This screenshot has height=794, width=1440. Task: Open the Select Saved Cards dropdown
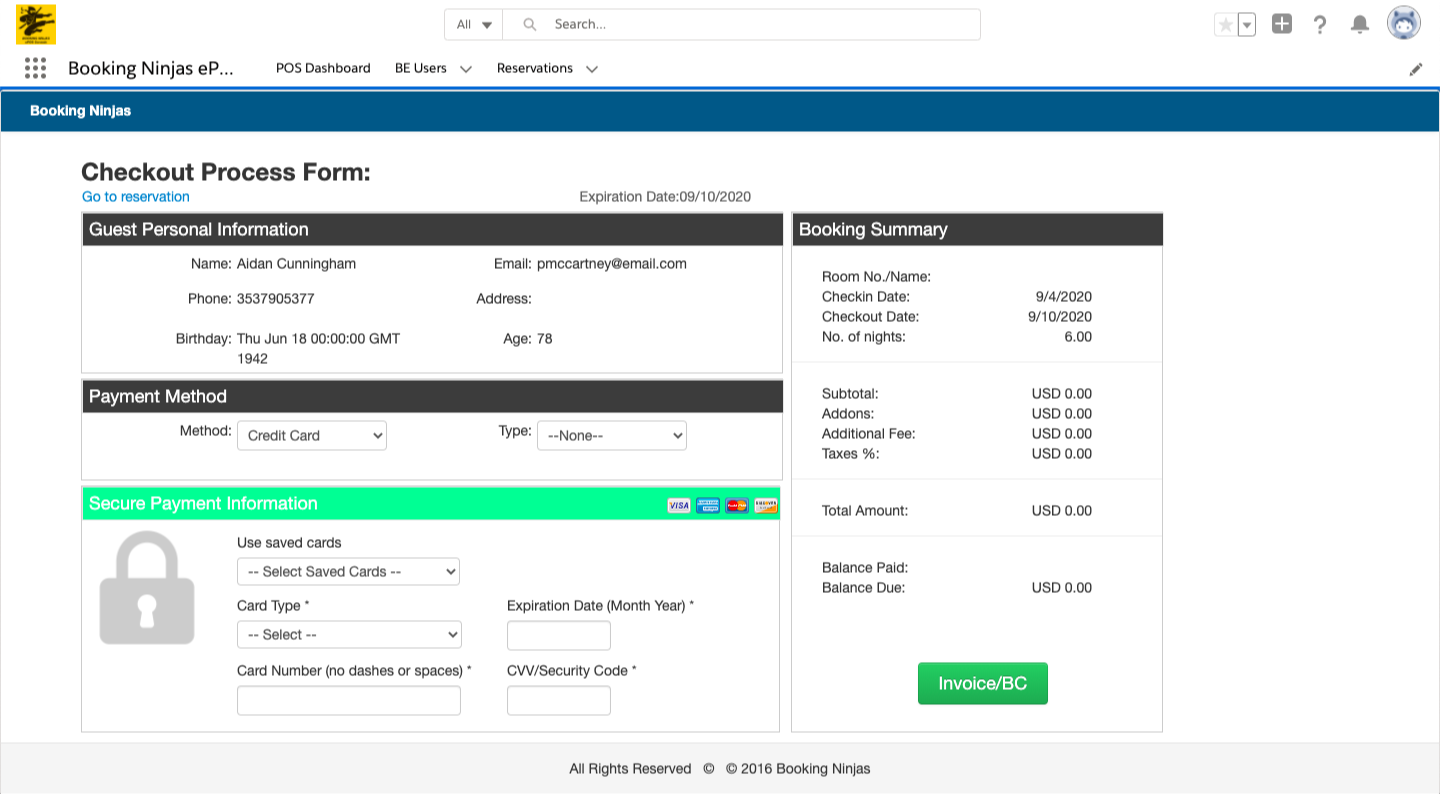(348, 571)
